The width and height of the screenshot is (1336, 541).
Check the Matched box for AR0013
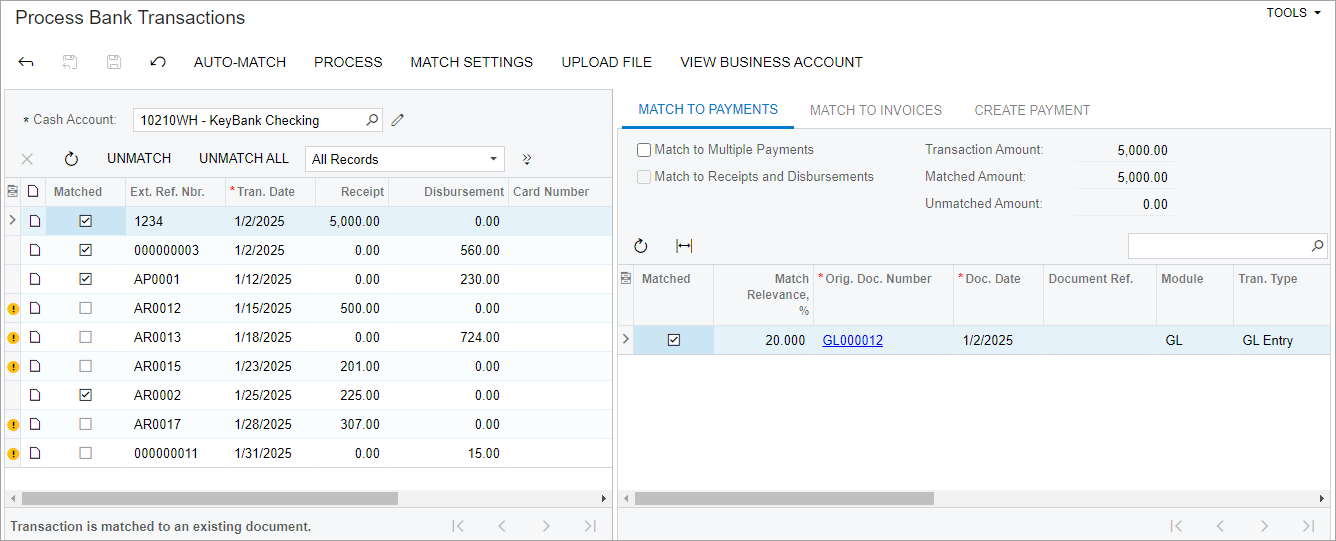pos(85,338)
